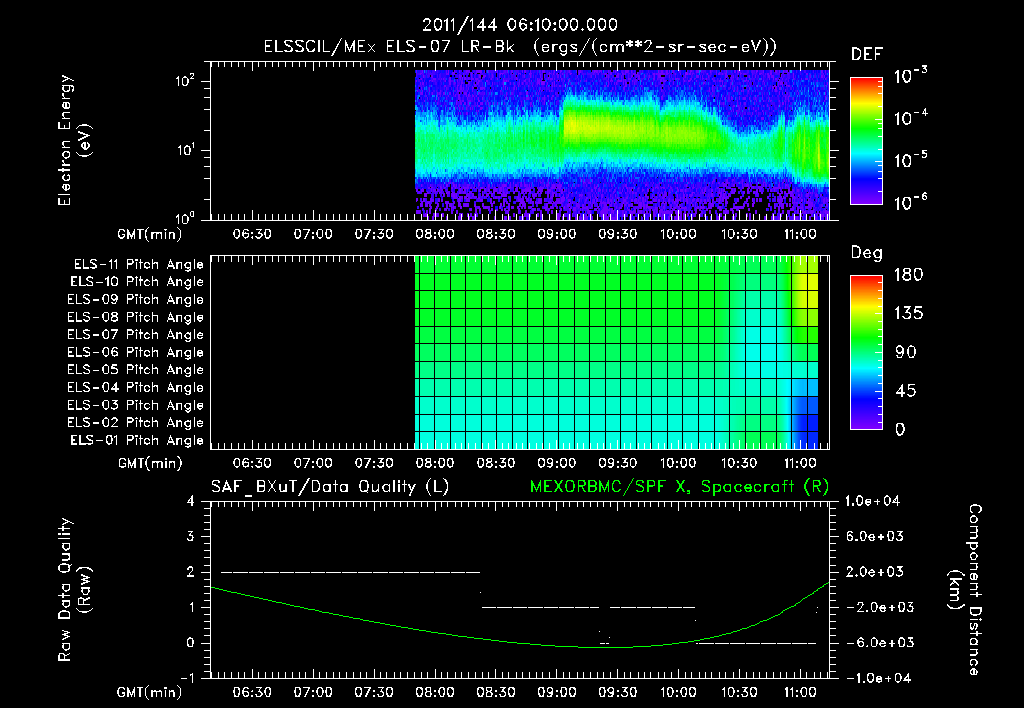Image resolution: width=1024 pixels, height=708 pixels.
Task: Select the ELS-04 Pitch Angle row label
Action: pyautogui.click(x=135, y=387)
